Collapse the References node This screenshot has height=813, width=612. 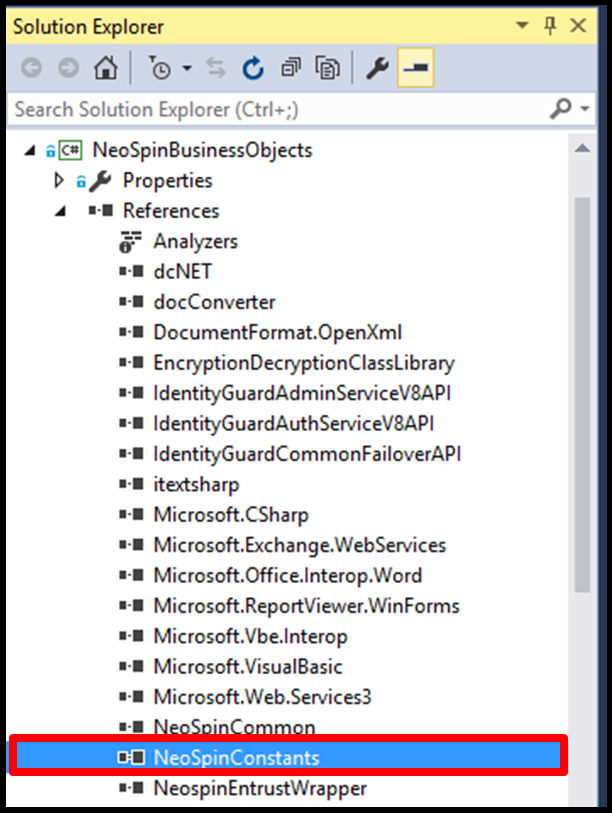coord(61,211)
